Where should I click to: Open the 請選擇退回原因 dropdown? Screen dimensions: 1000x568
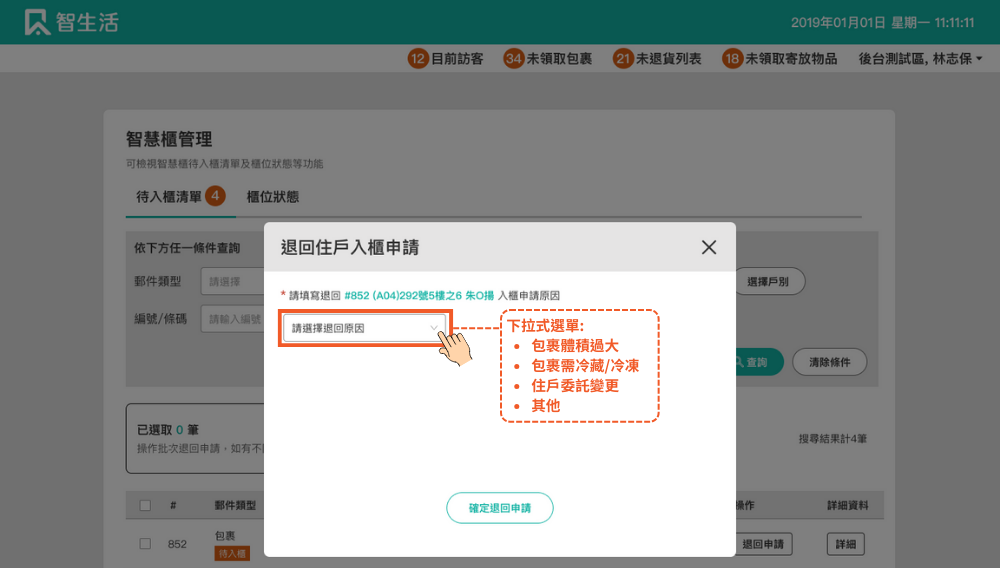364,328
